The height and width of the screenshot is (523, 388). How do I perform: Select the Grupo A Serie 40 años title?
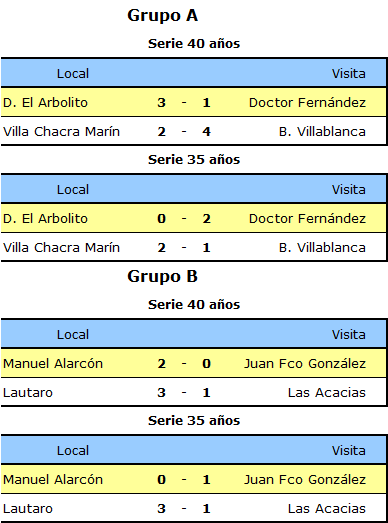(194, 44)
